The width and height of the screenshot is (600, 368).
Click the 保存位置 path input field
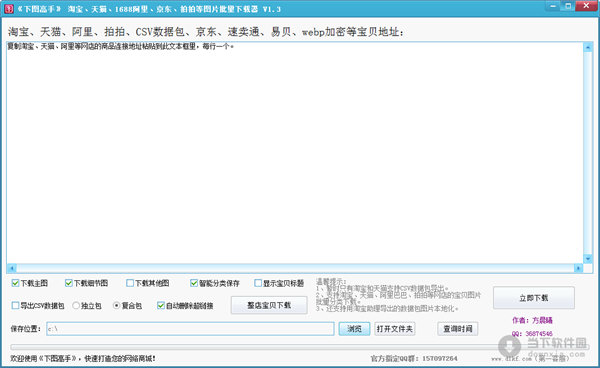(190, 329)
